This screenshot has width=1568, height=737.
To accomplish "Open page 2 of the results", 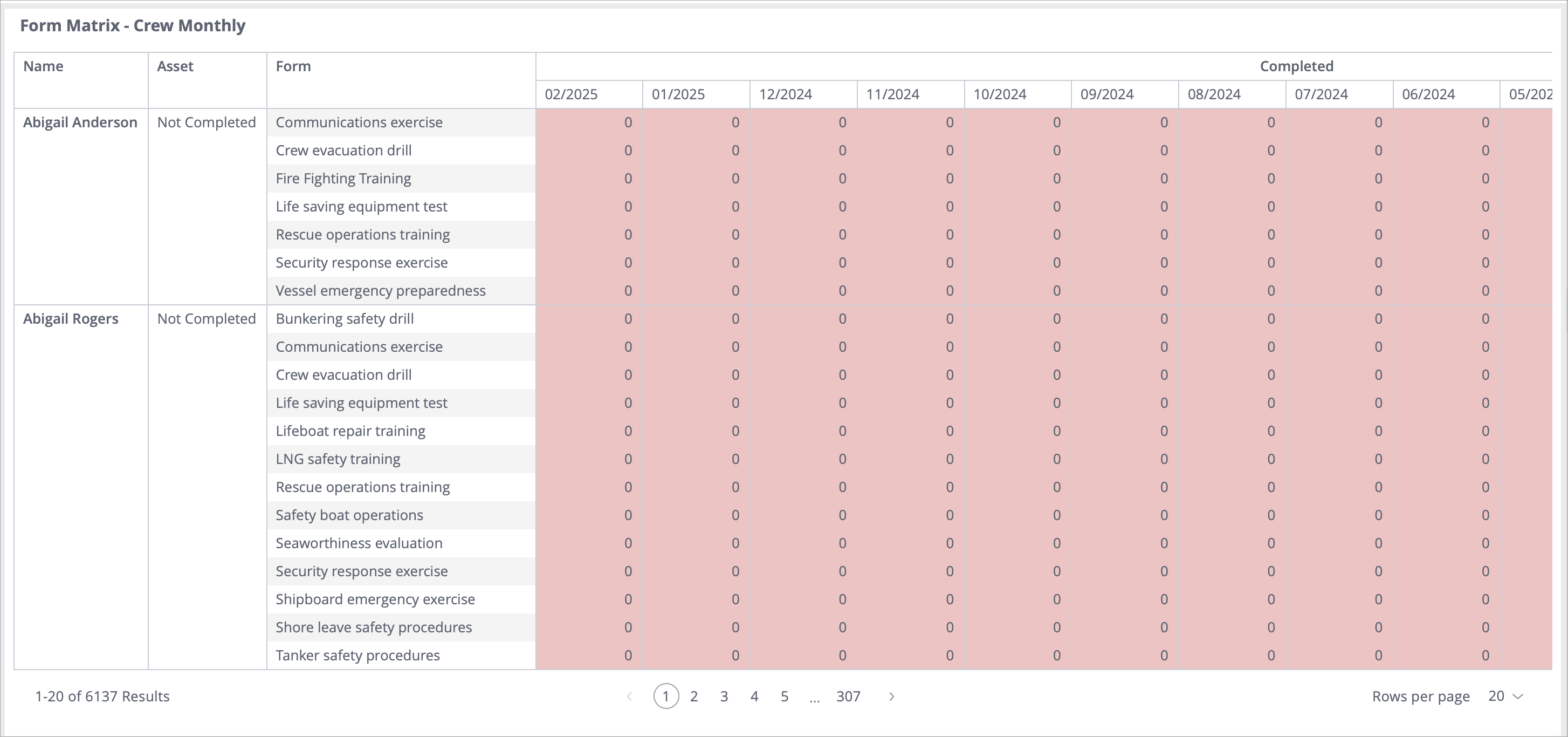I will [693, 696].
